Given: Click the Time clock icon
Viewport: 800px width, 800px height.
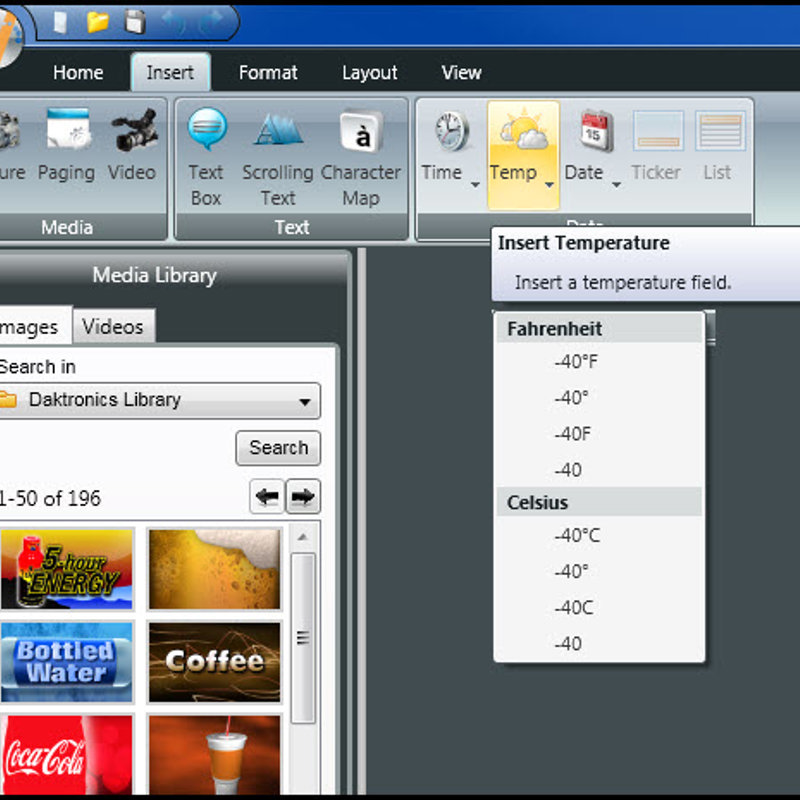Looking at the screenshot, I should (x=450, y=131).
